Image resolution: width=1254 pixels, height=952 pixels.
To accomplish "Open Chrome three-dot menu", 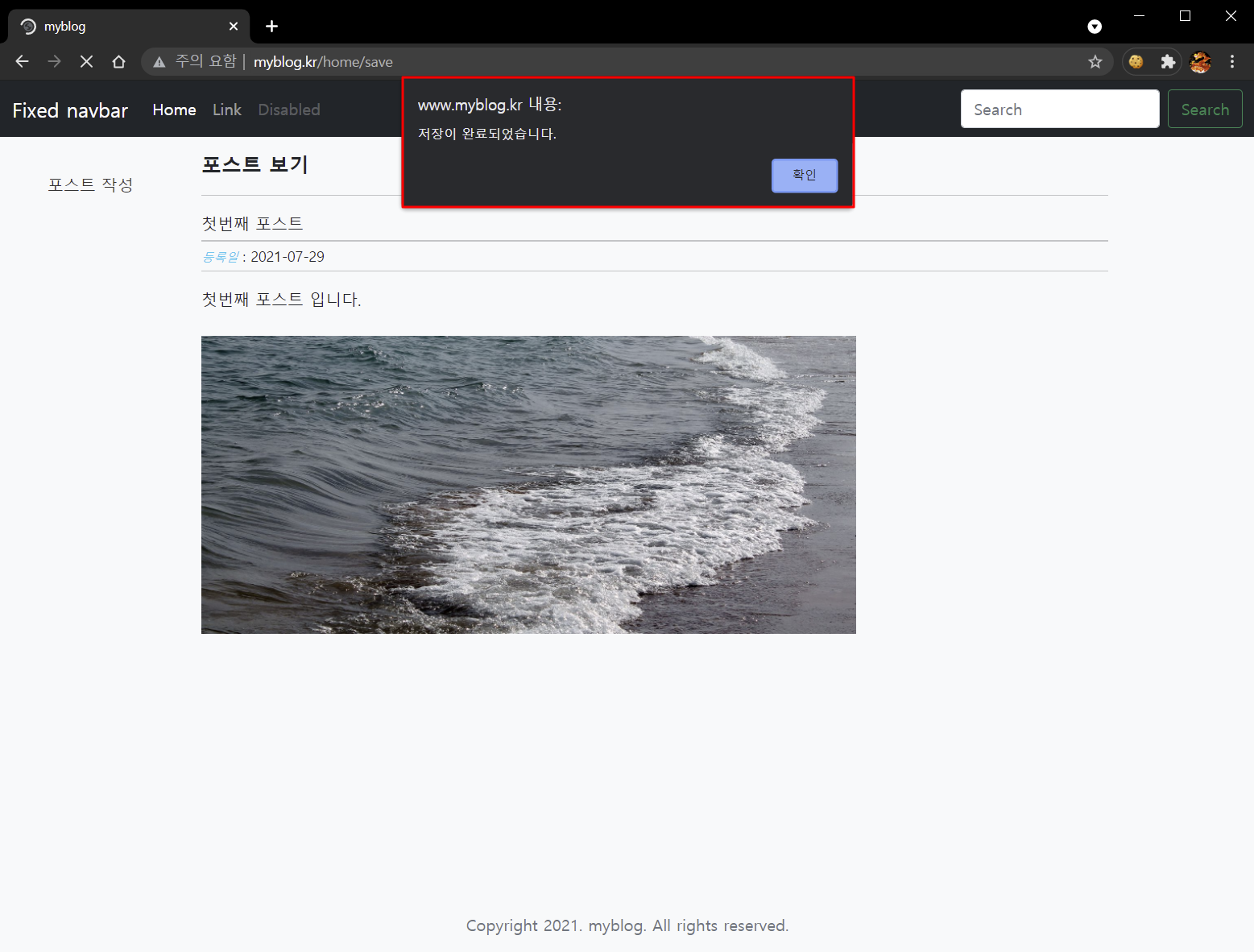I will (1231, 62).
